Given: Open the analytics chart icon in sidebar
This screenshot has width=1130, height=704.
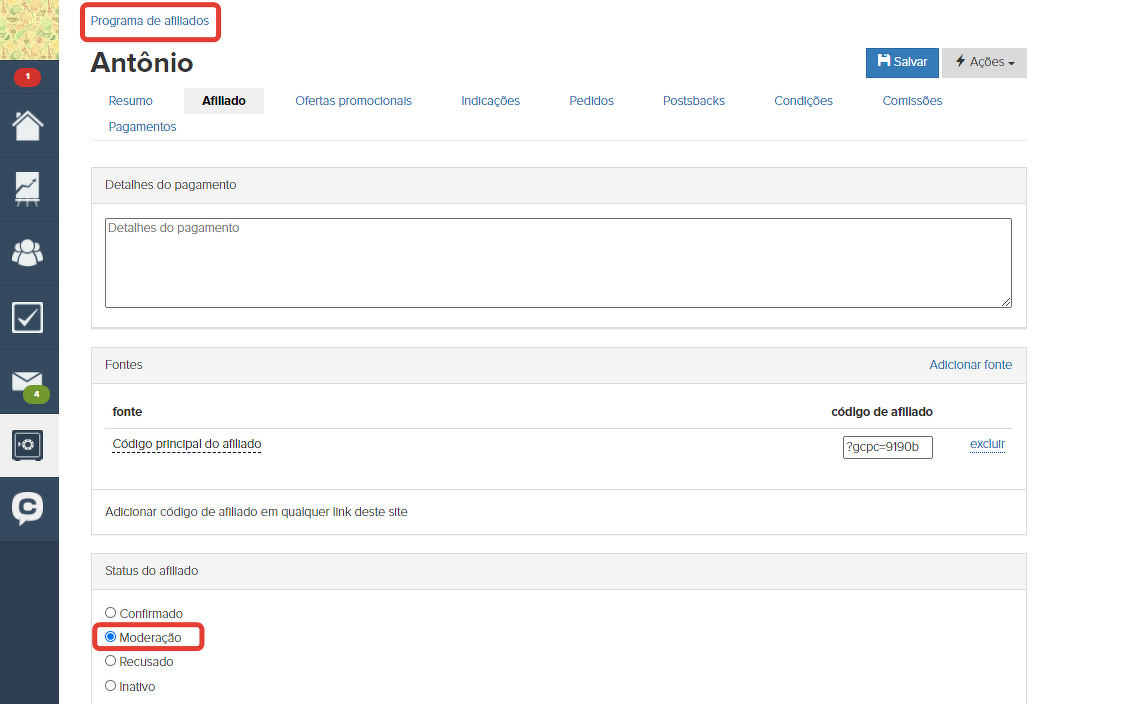Looking at the screenshot, I should tap(28, 189).
